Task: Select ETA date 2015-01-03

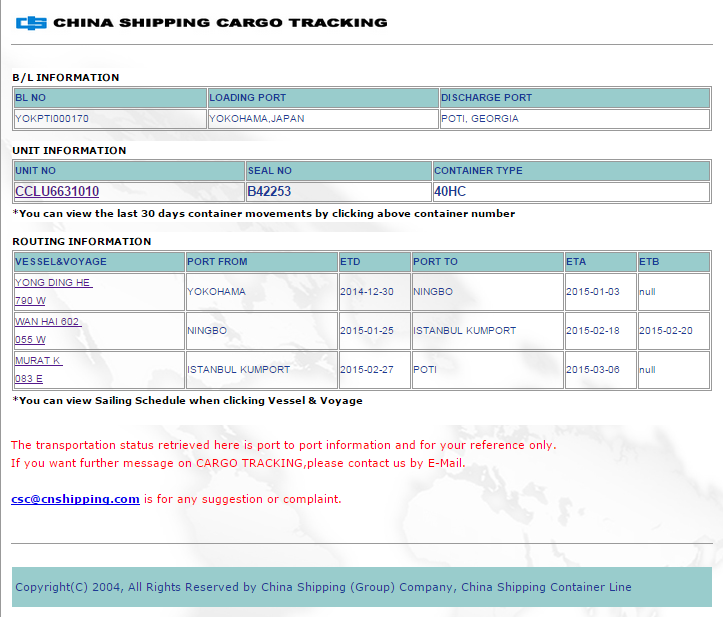Action: coord(593,291)
